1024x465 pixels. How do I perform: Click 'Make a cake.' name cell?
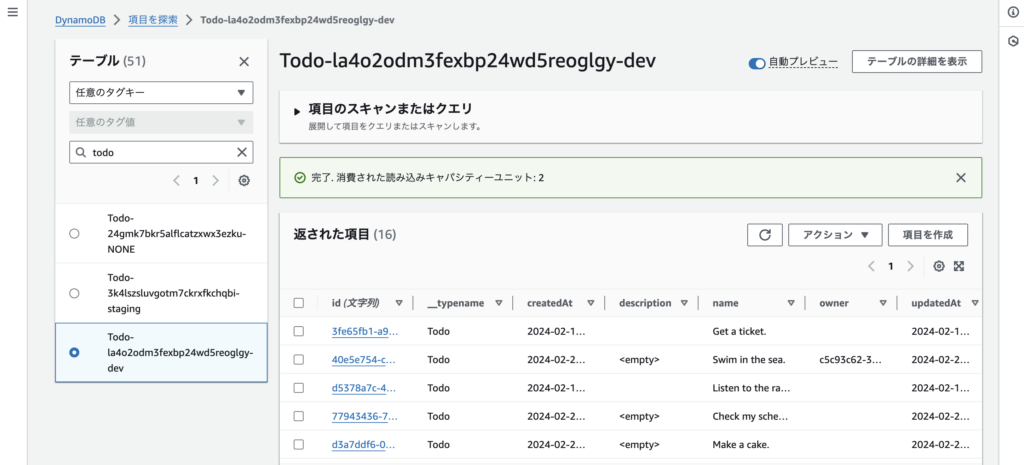[741, 444]
